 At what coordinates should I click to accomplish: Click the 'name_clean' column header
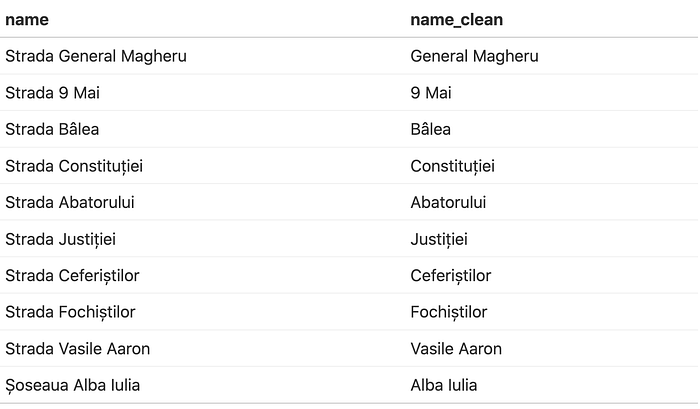[x=456, y=20]
